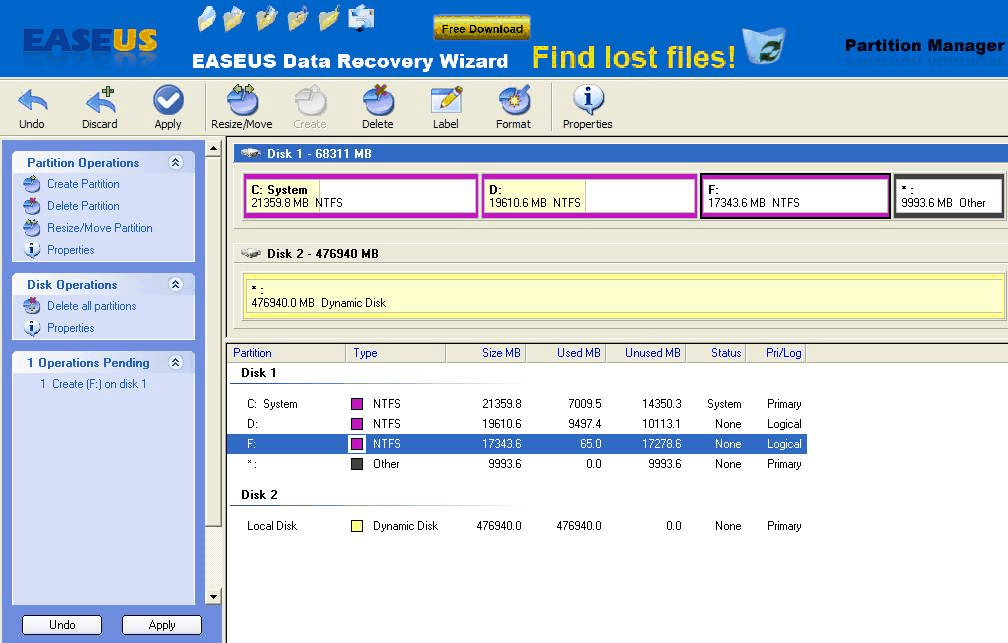Click the 10113.1 Unused MB value

[661, 424]
